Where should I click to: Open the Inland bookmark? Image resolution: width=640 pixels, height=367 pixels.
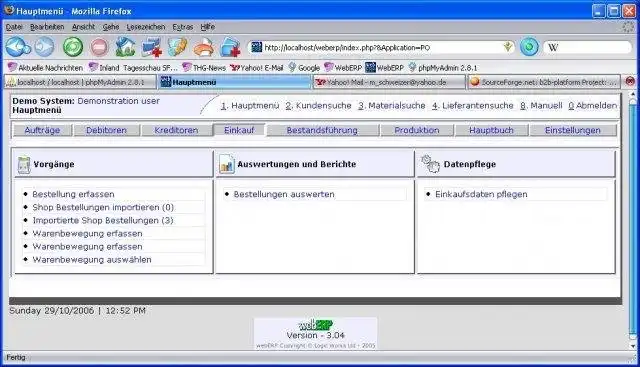pos(104,68)
